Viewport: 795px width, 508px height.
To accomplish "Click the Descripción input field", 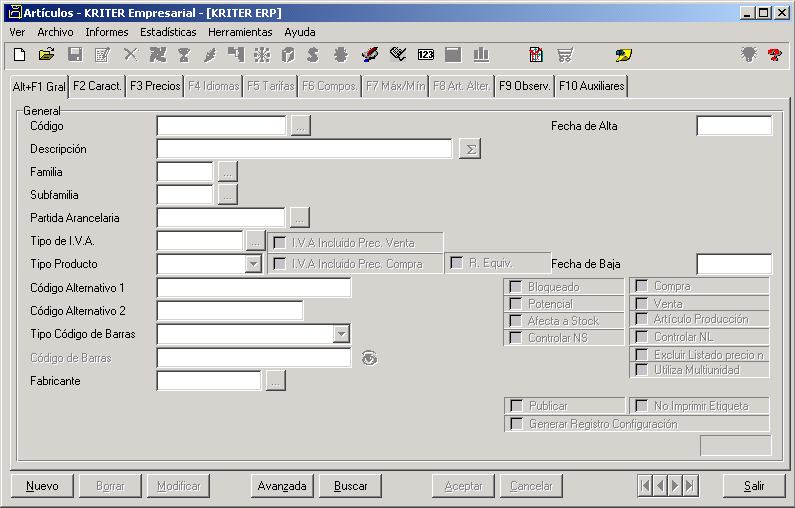I will [304, 149].
